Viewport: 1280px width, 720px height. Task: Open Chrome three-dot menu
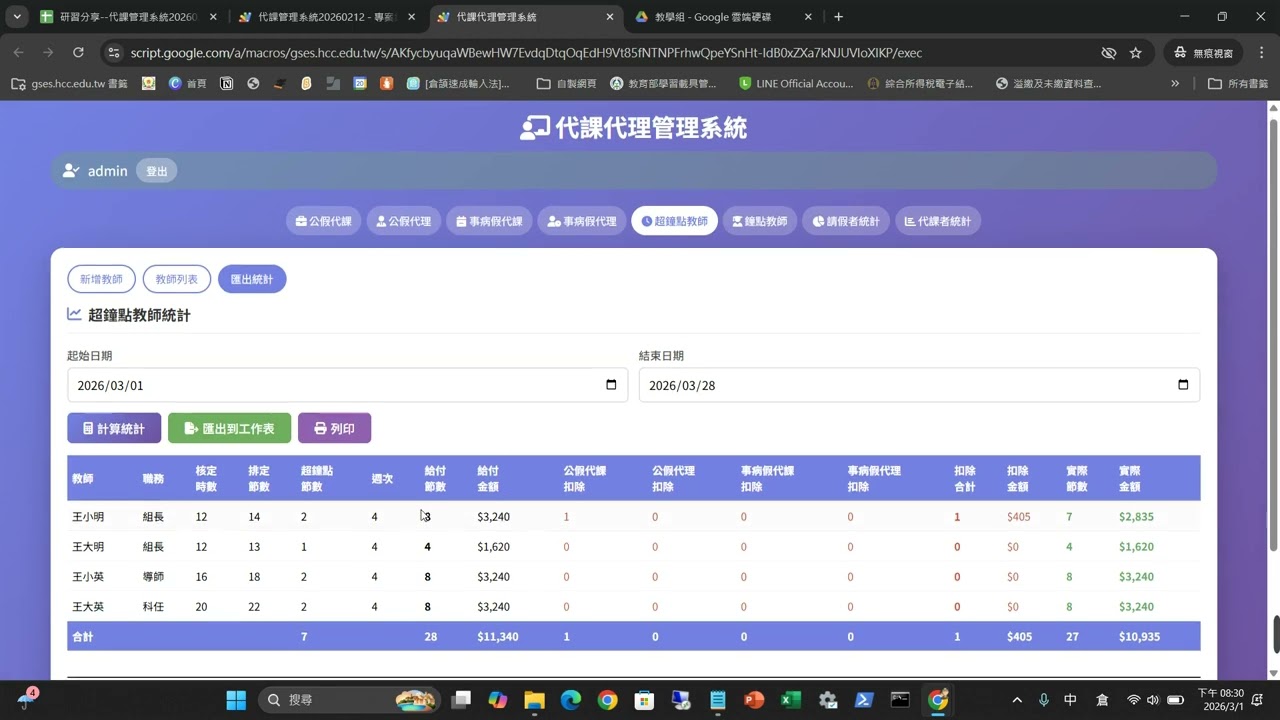[1261, 53]
